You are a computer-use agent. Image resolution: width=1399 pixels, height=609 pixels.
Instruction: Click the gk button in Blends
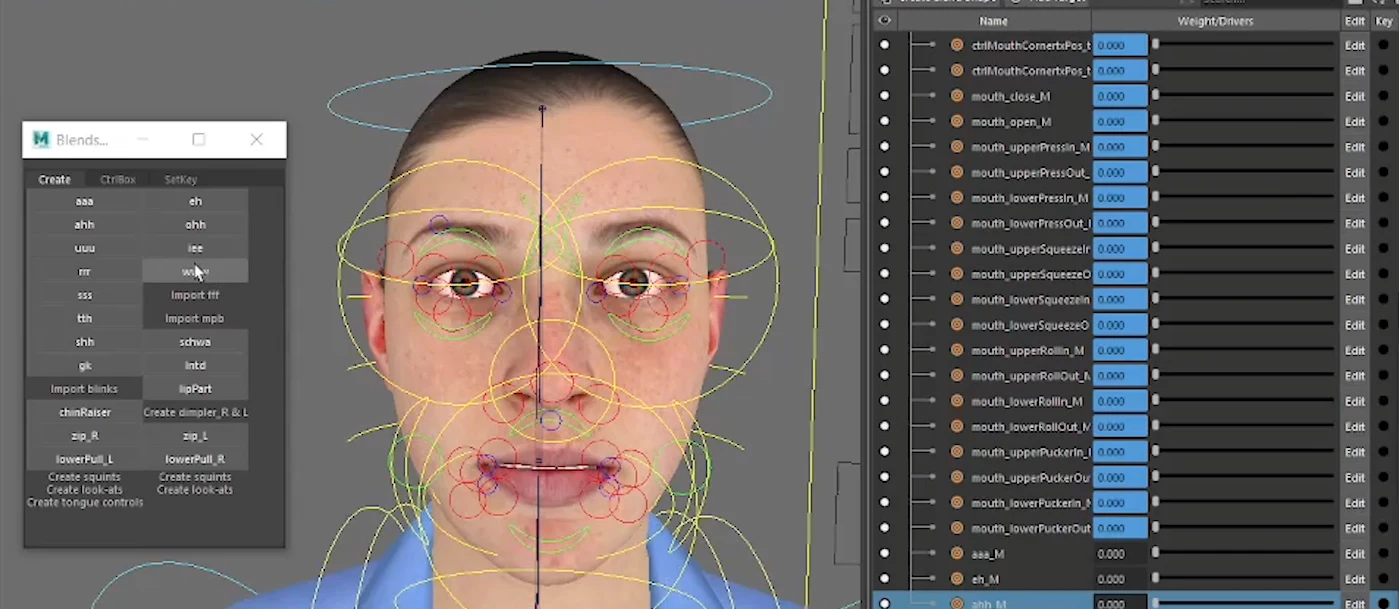85,366
